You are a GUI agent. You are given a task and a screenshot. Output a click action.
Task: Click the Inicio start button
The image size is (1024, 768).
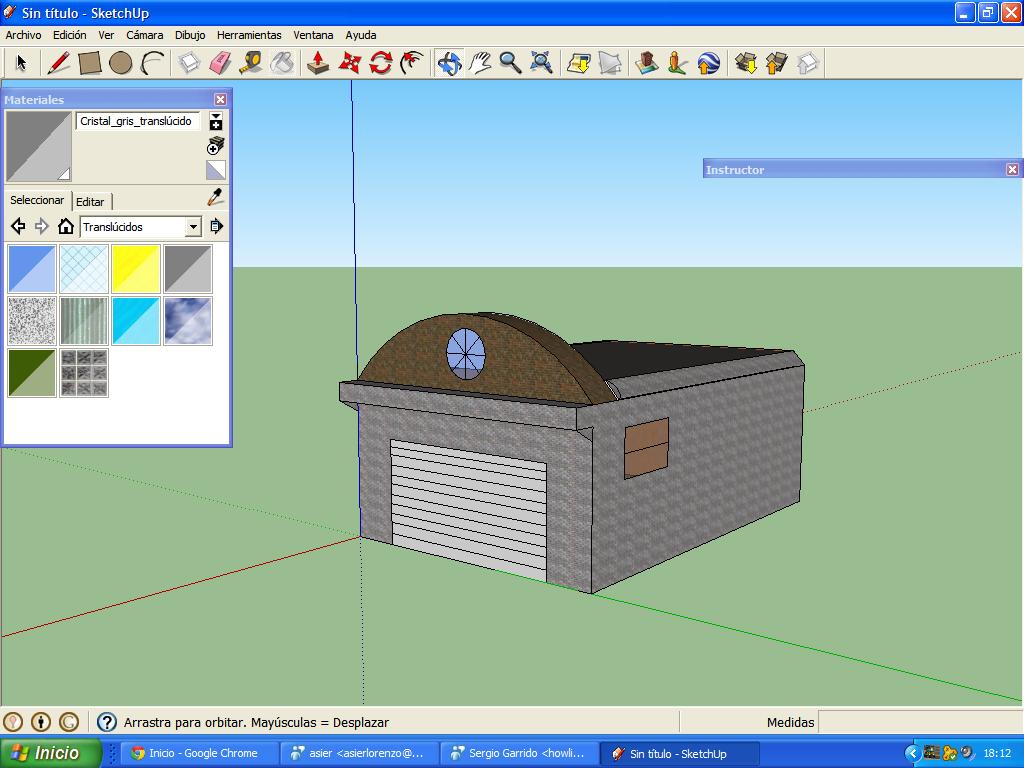tap(51, 753)
